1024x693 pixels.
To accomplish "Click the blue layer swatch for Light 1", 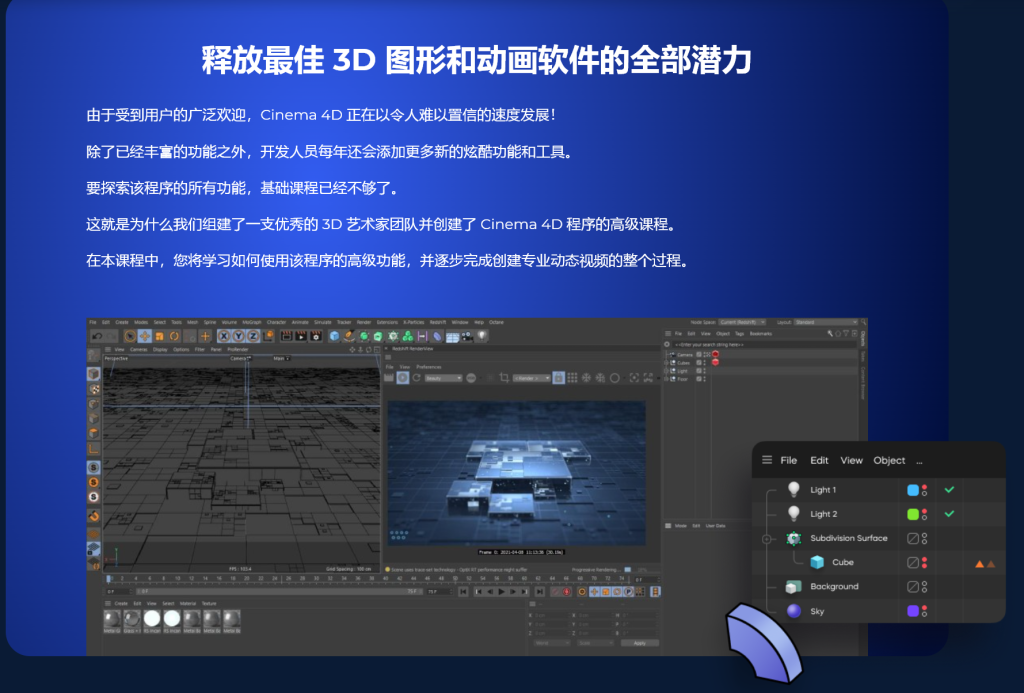I will [x=913, y=490].
